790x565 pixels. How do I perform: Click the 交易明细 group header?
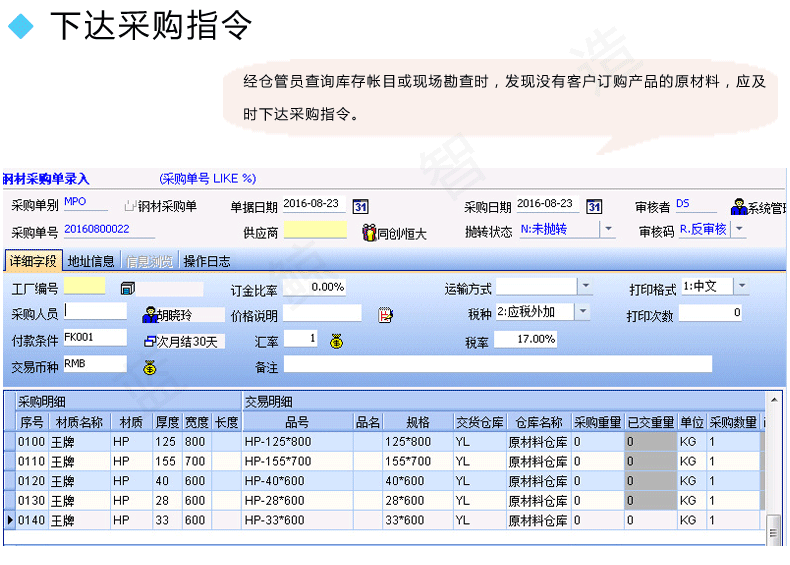504,402
